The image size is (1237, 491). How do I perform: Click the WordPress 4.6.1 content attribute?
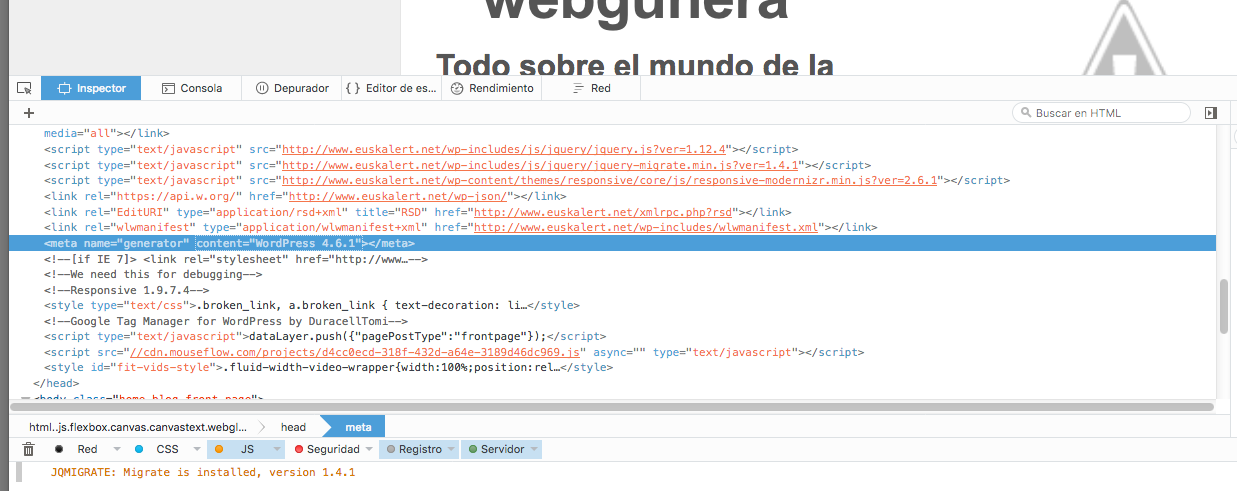pyautogui.click(x=278, y=243)
